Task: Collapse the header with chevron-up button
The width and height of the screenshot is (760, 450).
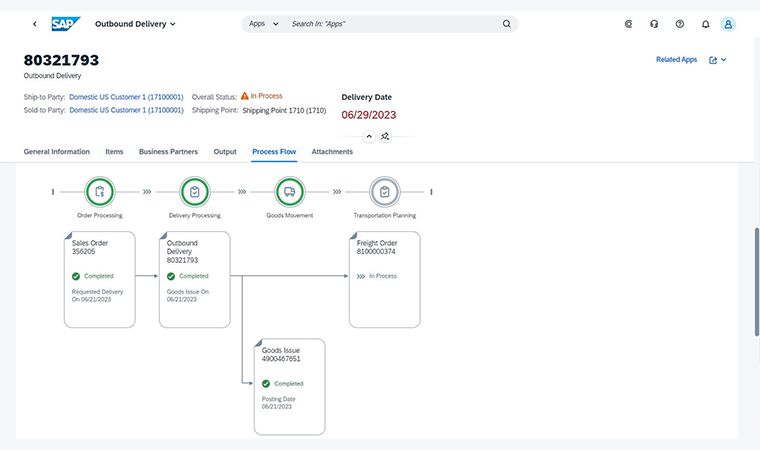Action: click(x=368, y=136)
